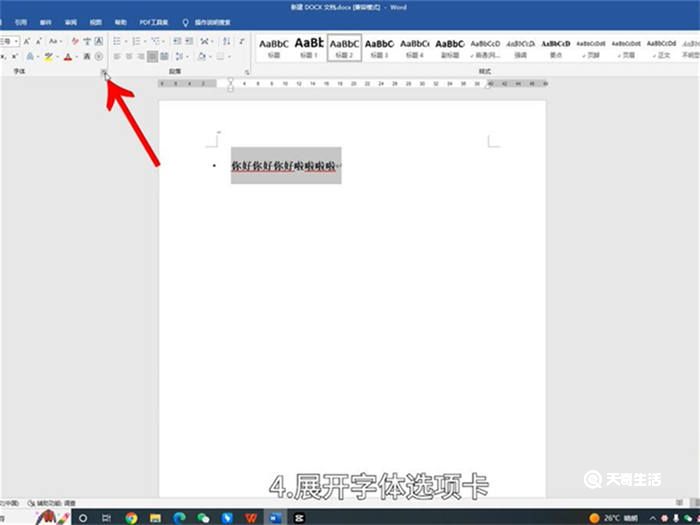Viewport: 700px width, 525px height.
Task: Click 辅助功能 status bar entry
Action: 51,503
